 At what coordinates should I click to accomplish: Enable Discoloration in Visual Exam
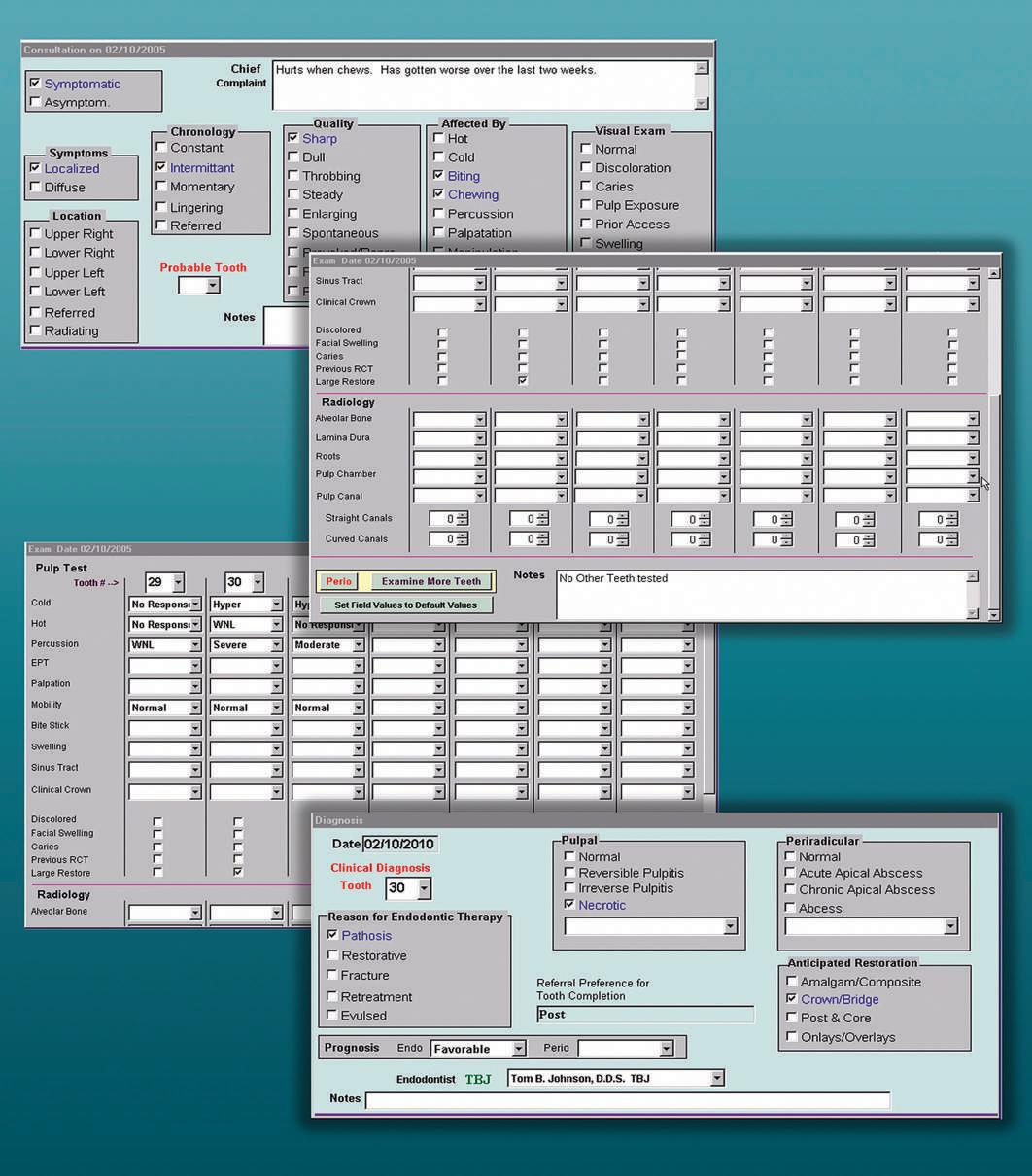[x=586, y=167]
